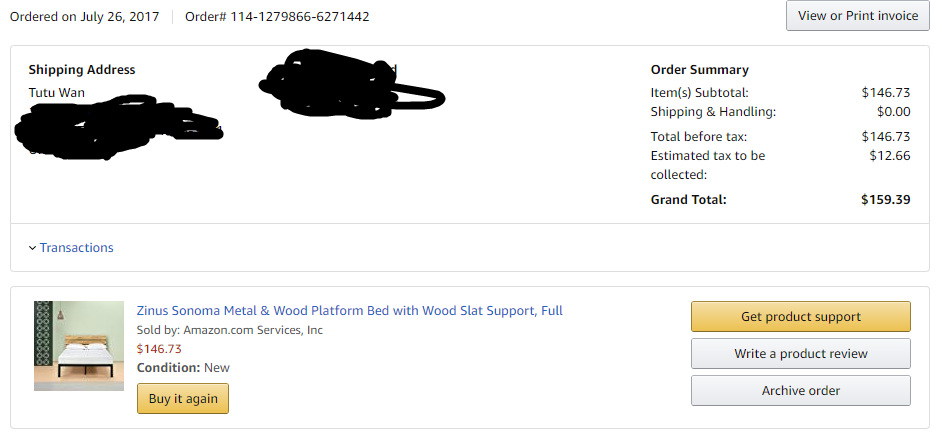Click the View or Print invoice button
The width and height of the screenshot is (942, 432).
857,16
